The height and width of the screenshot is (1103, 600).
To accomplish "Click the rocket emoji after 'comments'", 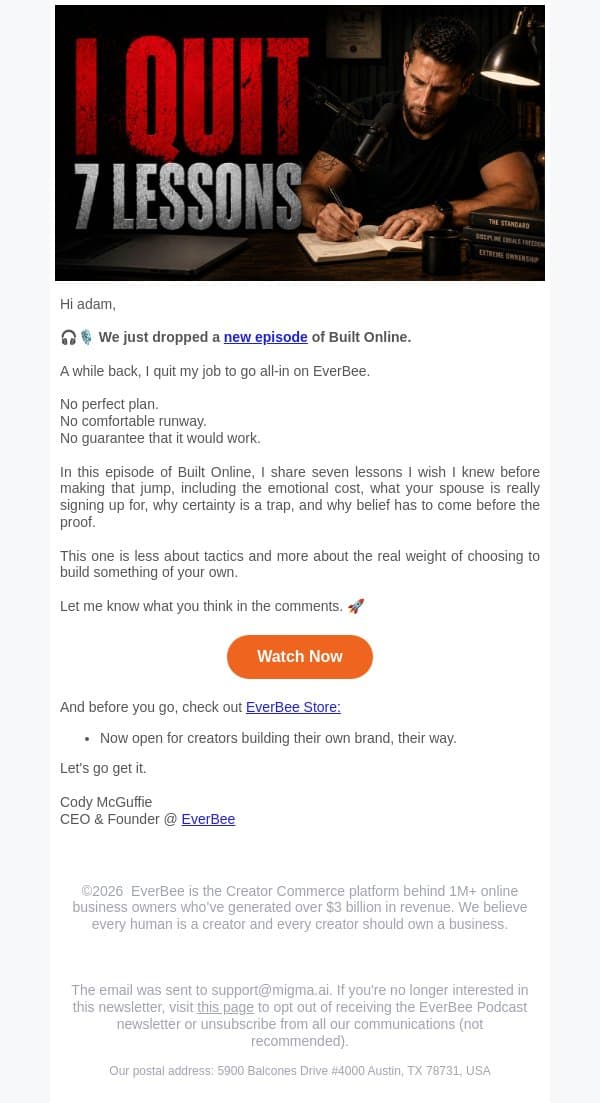I will point(356,606).
